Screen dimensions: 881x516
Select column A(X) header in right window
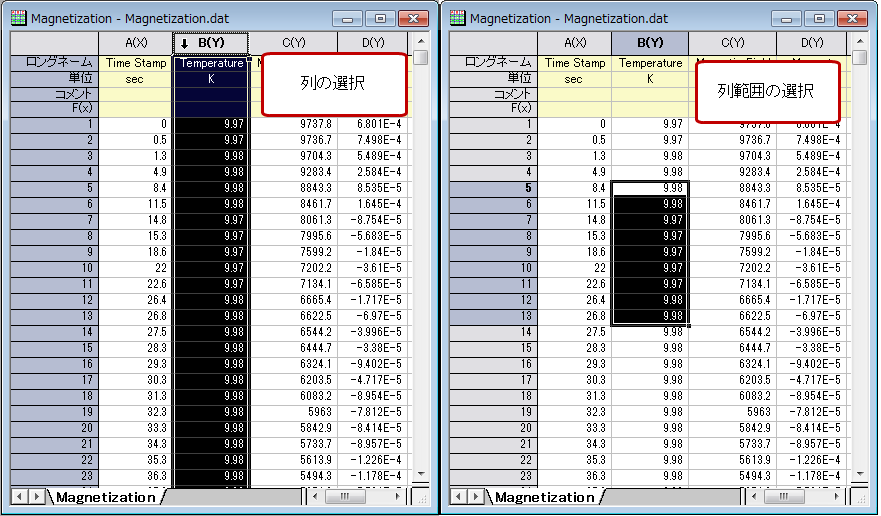[574, 43]
